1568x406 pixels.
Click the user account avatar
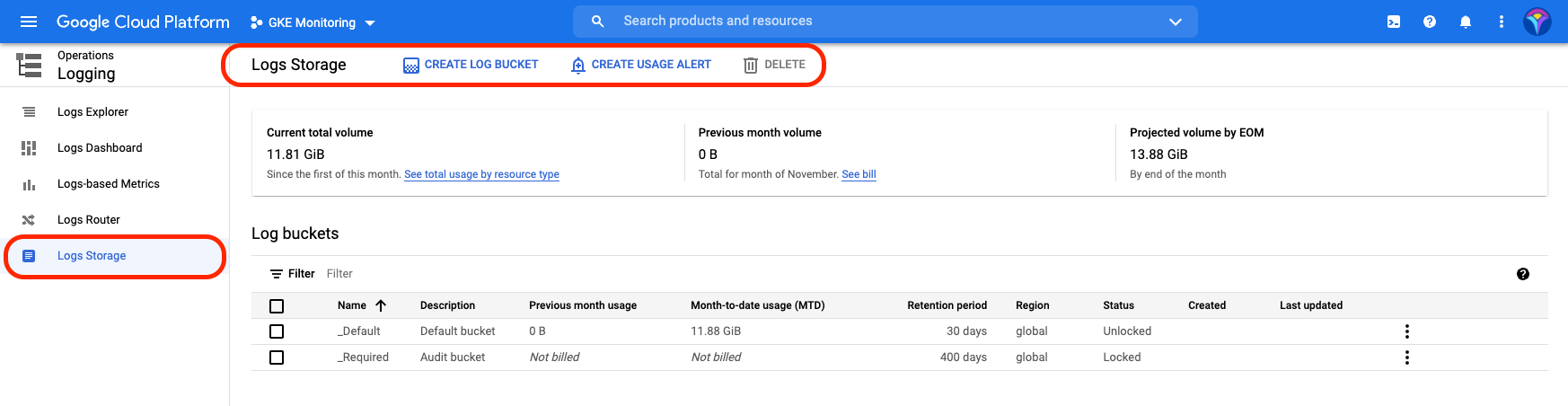[x=1537, y=22]
